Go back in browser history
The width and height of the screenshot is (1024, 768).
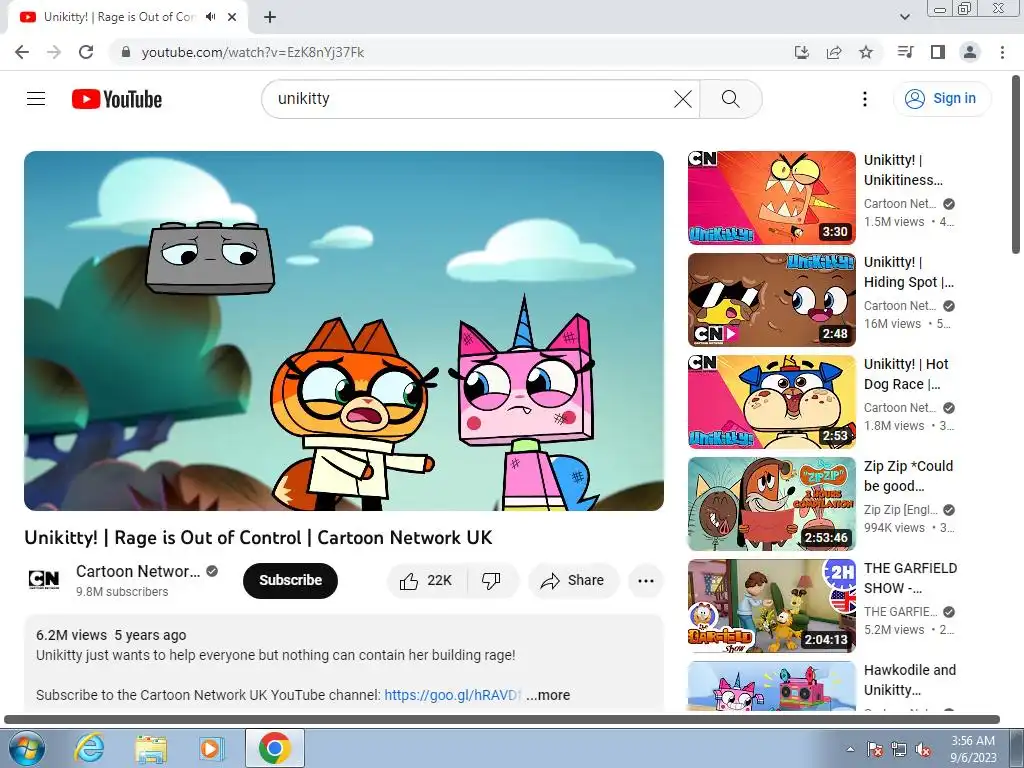click(x=22, y=52)
